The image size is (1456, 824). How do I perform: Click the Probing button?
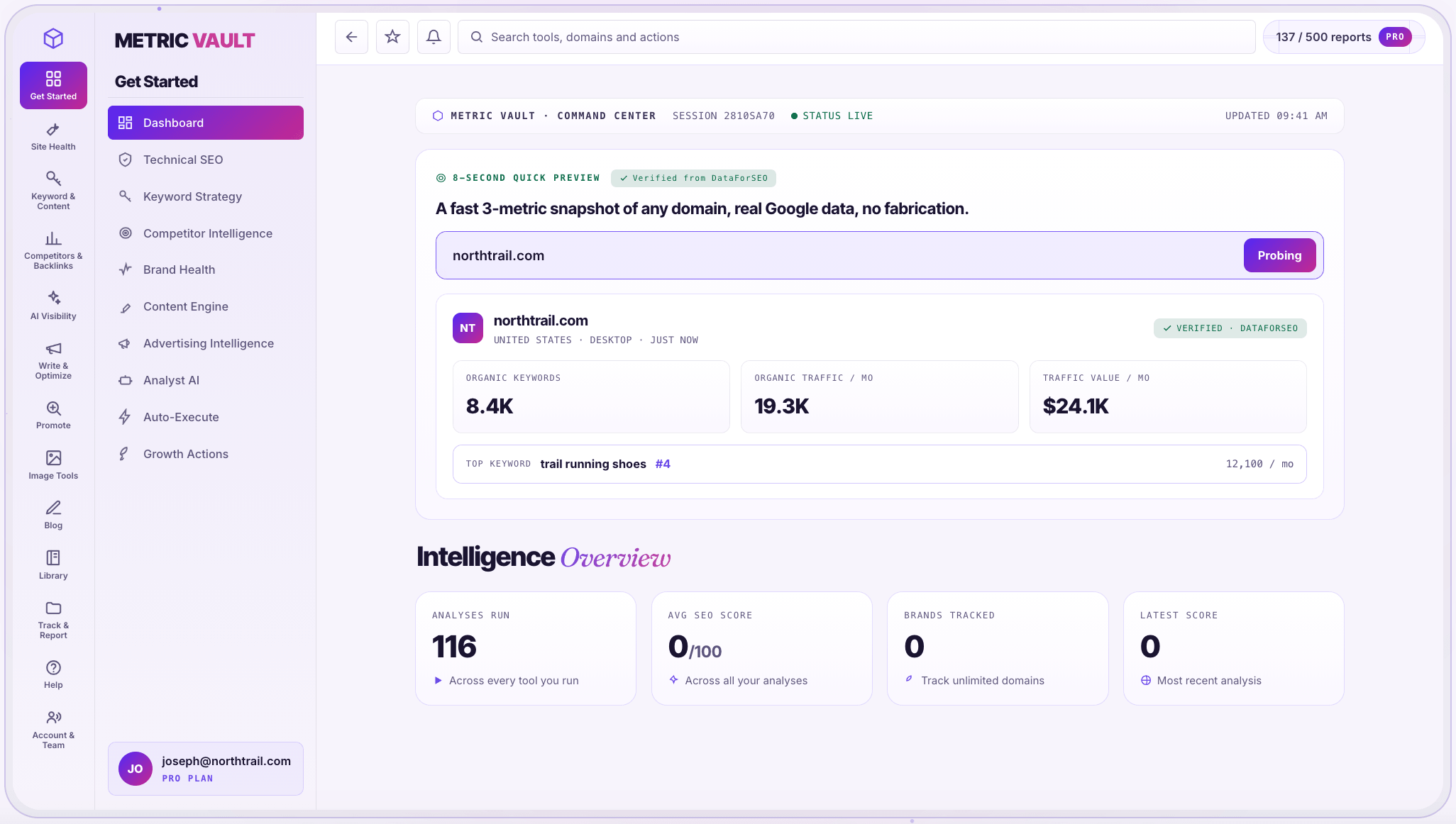coord(1279,255)
